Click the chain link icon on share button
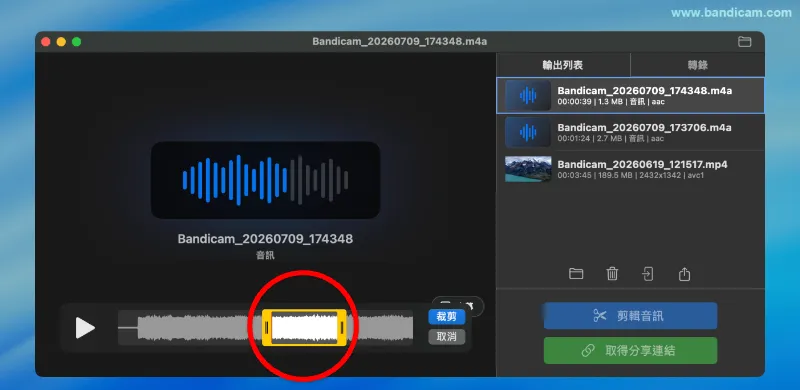 point(588,351)
